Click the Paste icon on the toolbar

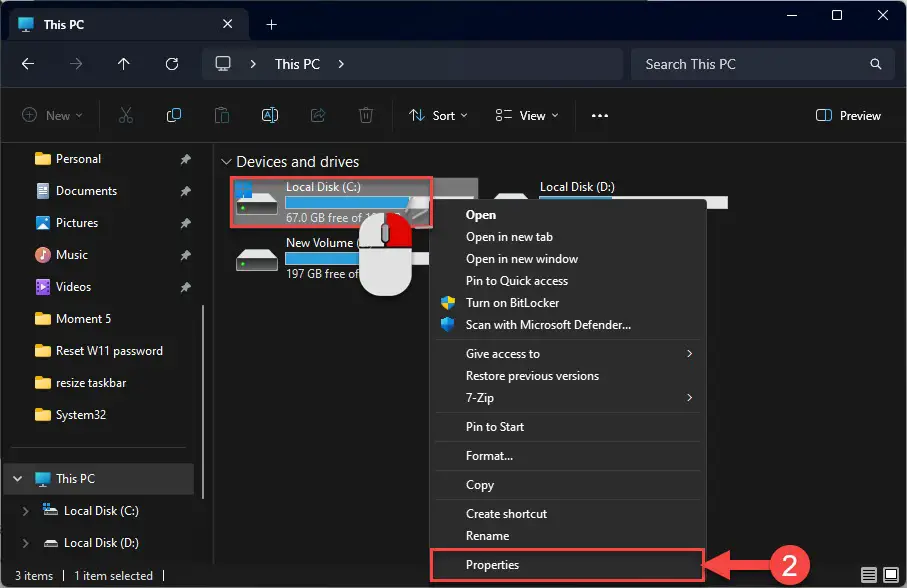[x=221, y=115]
